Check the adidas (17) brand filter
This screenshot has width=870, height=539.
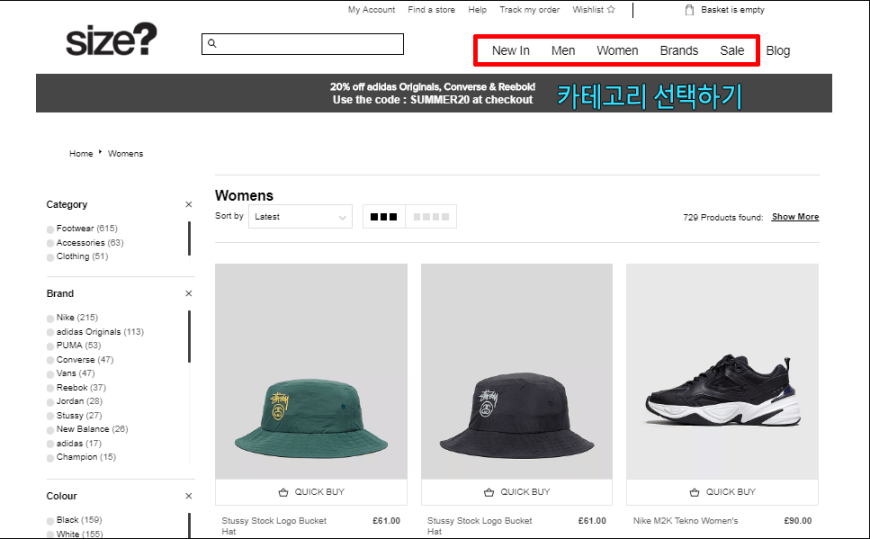click(x=50, y=444)
